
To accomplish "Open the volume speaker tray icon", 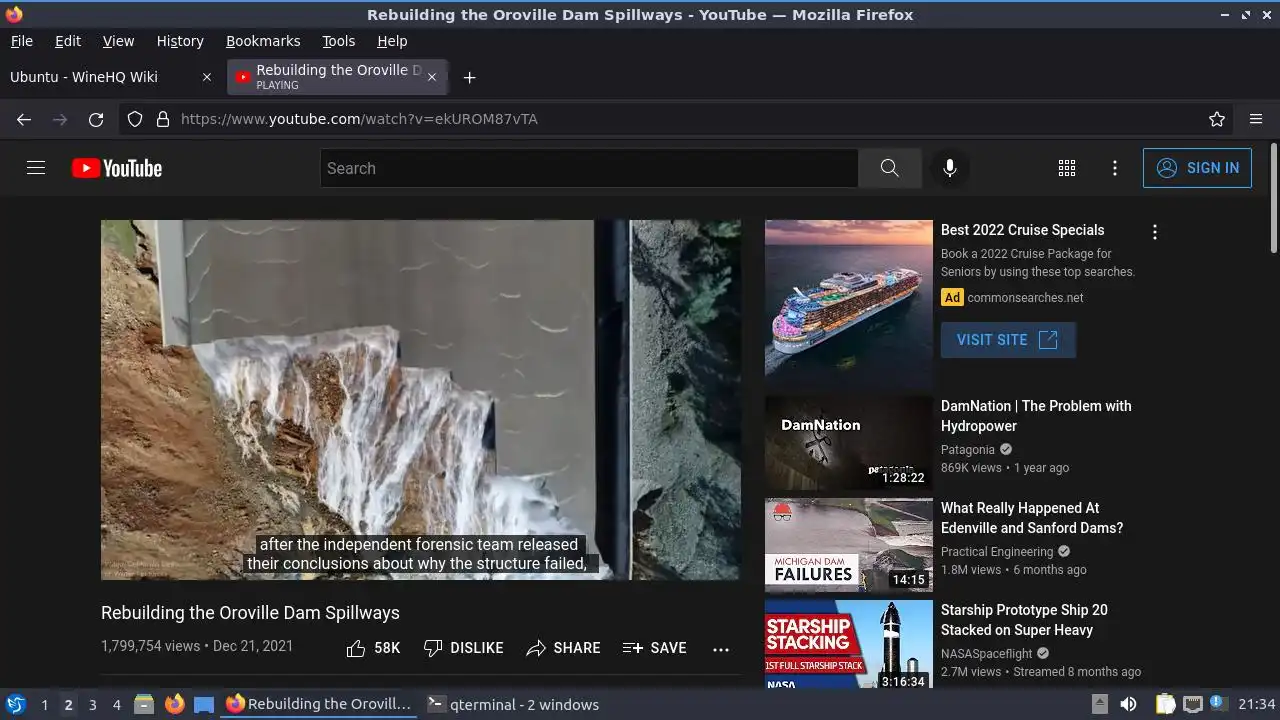I will point(1128,704).
